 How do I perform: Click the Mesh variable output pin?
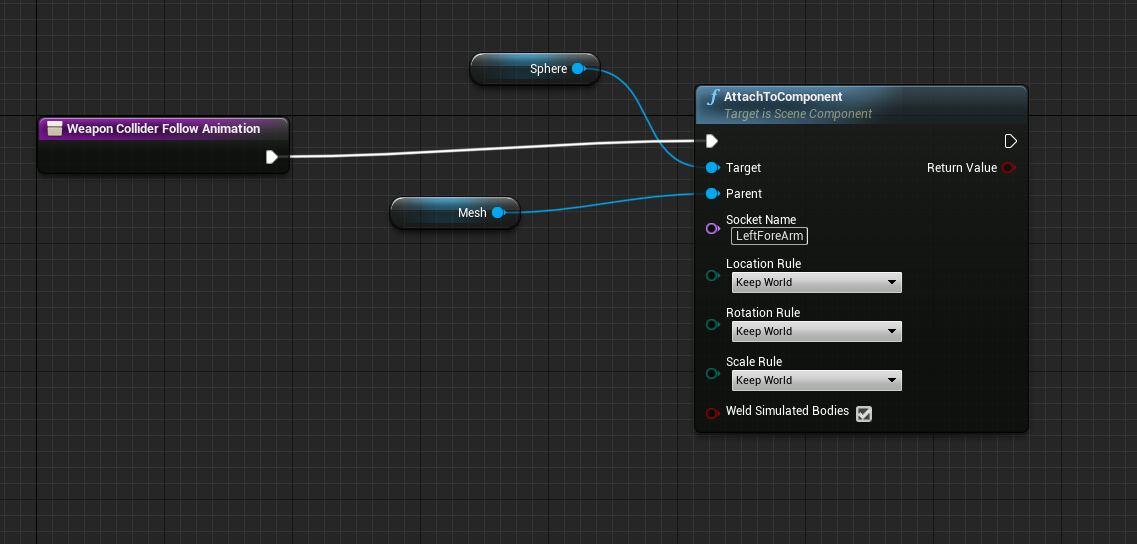(x=497, y=212)
